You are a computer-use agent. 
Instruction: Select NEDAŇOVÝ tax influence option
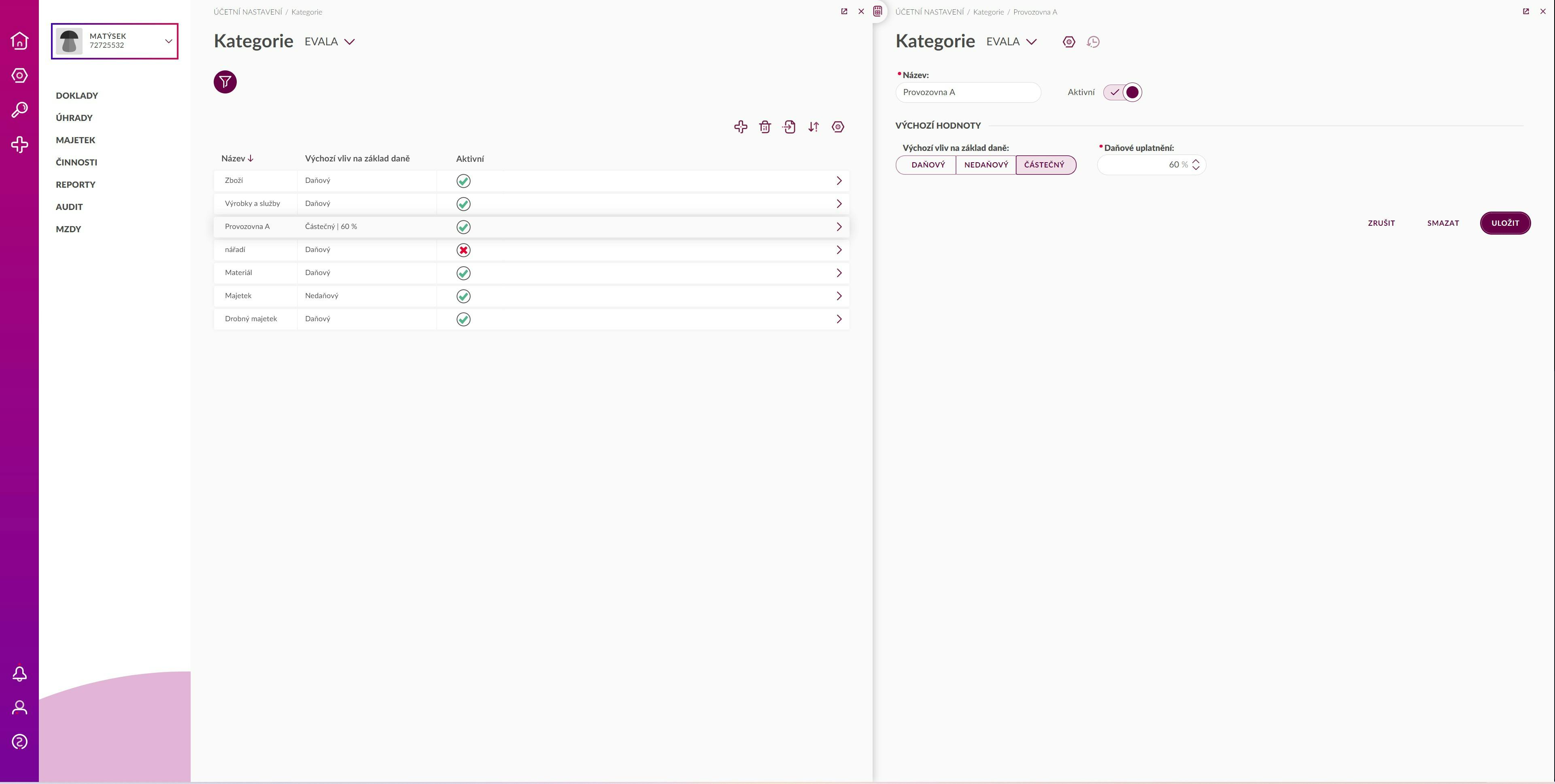(986, 165)
